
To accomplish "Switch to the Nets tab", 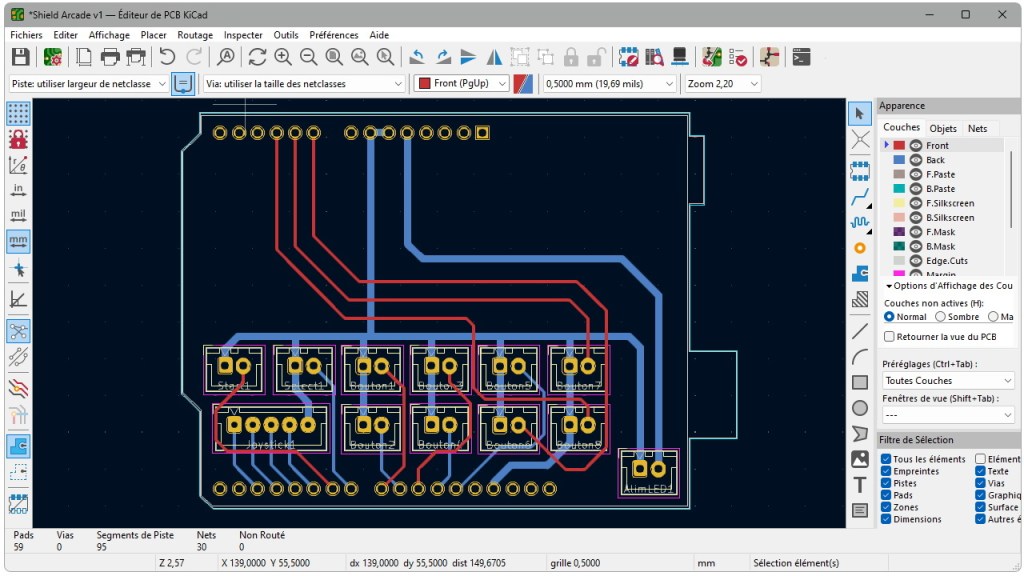I will (x=978, y=128).
